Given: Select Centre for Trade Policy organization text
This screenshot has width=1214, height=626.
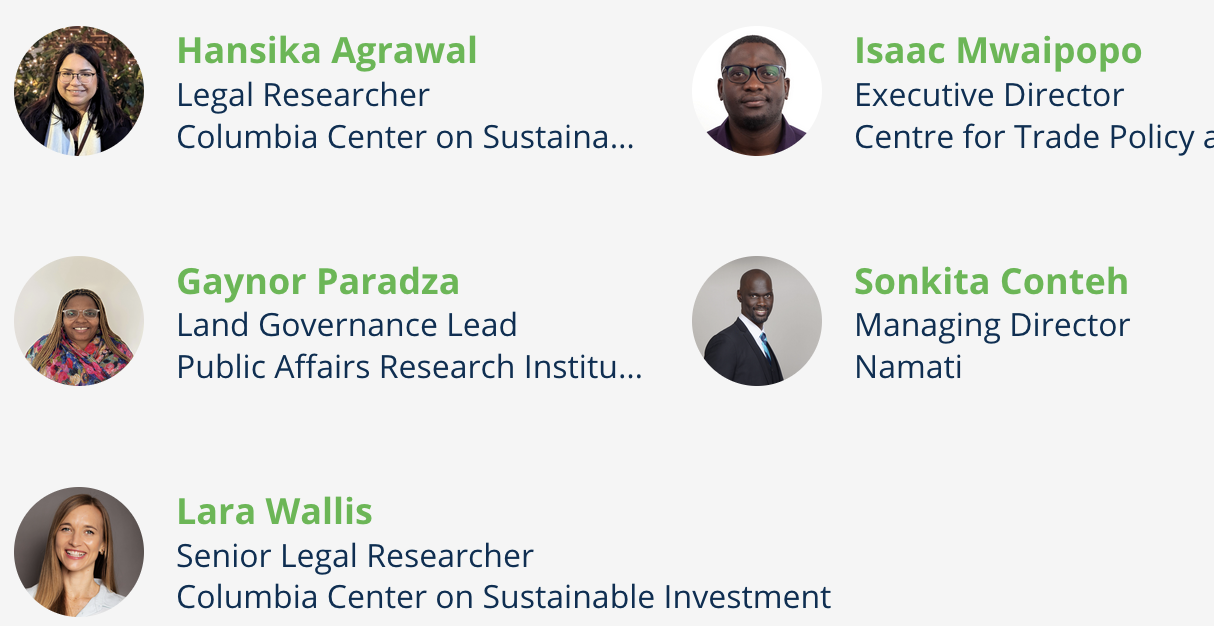Looking at the screenshot, I should [1034, 137].
